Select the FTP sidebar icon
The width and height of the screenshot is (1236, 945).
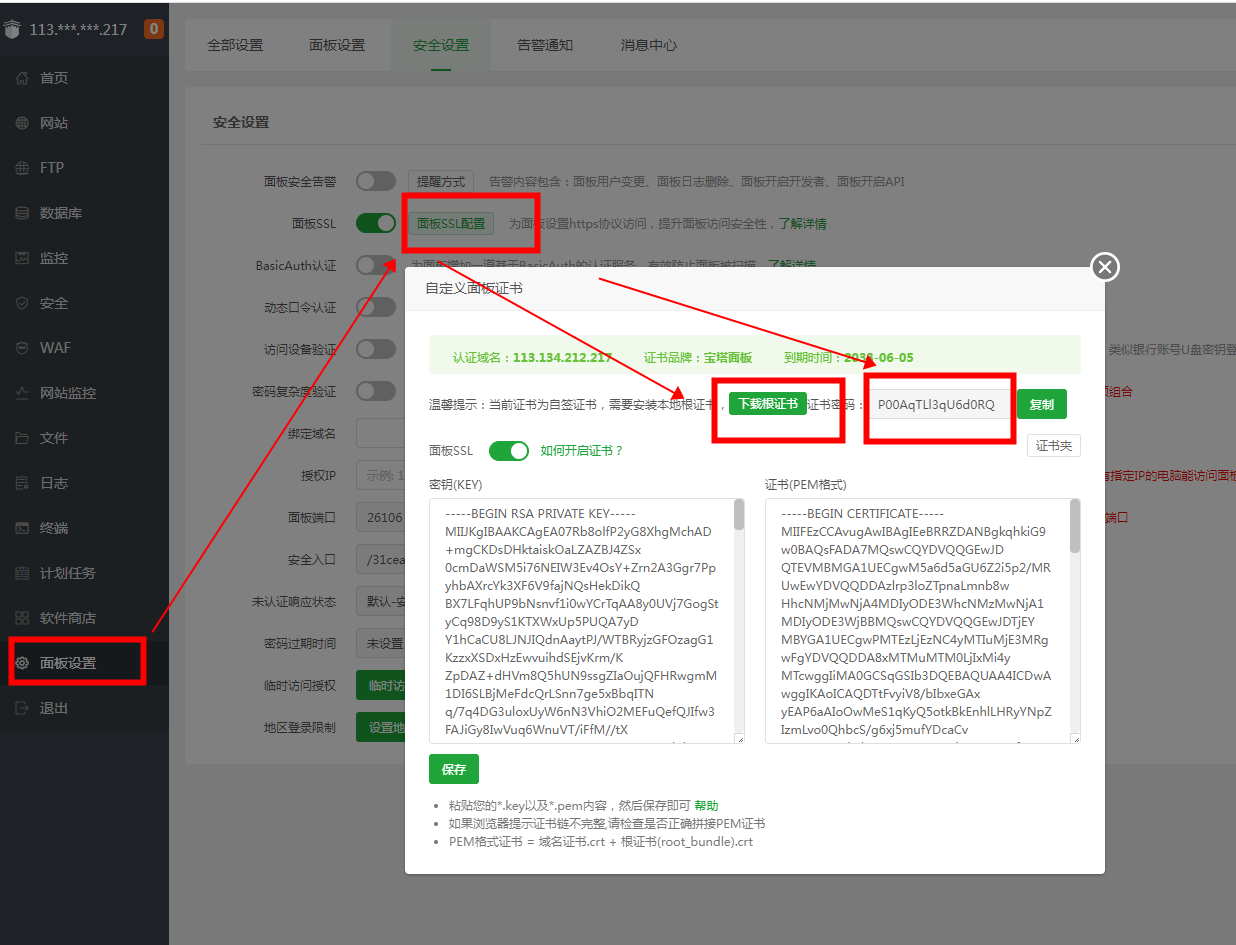[22, 168]
